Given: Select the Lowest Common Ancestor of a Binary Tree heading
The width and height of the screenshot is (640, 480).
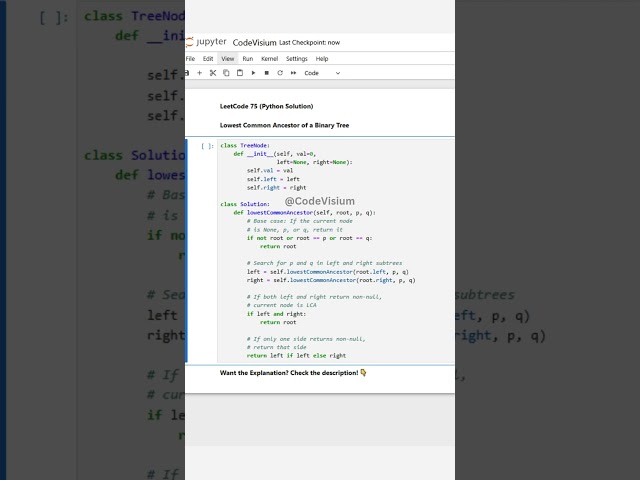Looking at the screenshot, I should [284, 125].
